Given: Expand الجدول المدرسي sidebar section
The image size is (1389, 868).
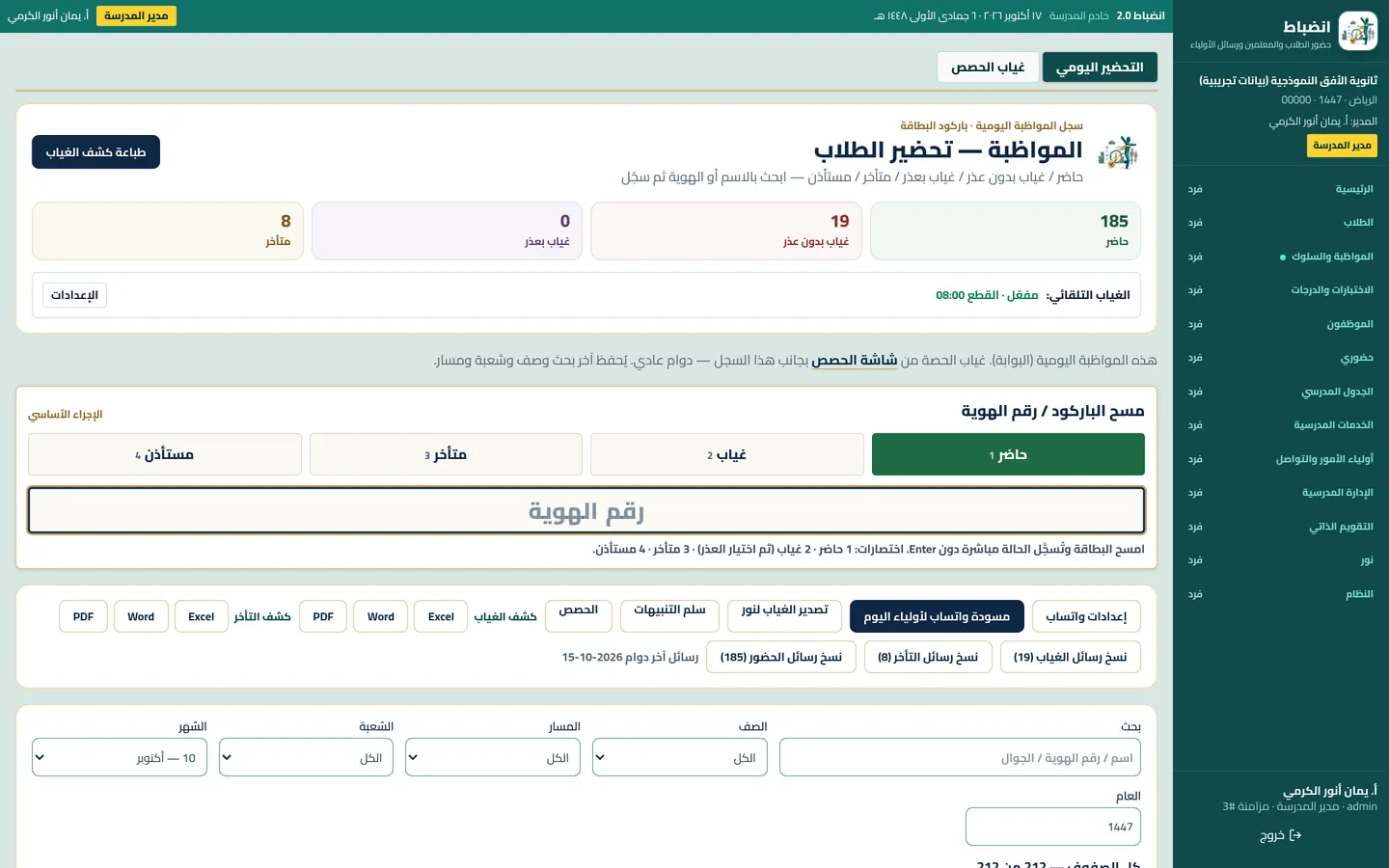Looking at the screenshot, I should pyautogui.click(x=1280, y=392).
